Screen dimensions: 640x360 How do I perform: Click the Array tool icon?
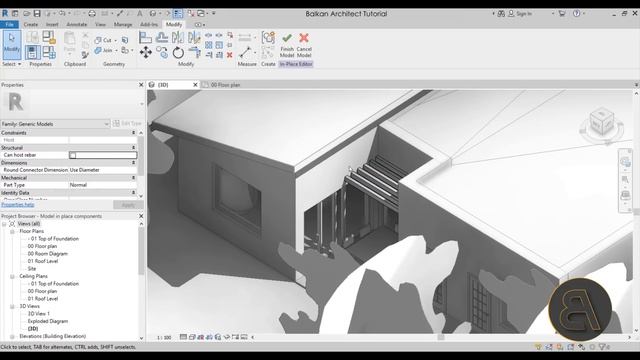(x=209, y=45)
